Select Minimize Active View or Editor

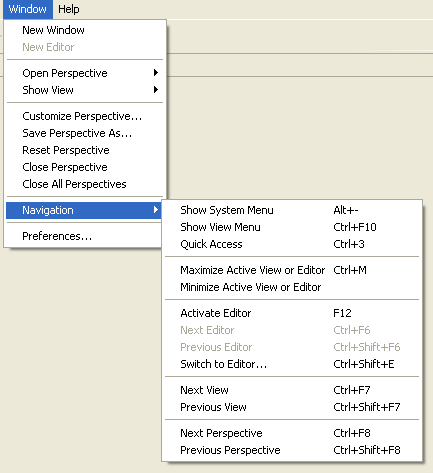coord(292,287)
